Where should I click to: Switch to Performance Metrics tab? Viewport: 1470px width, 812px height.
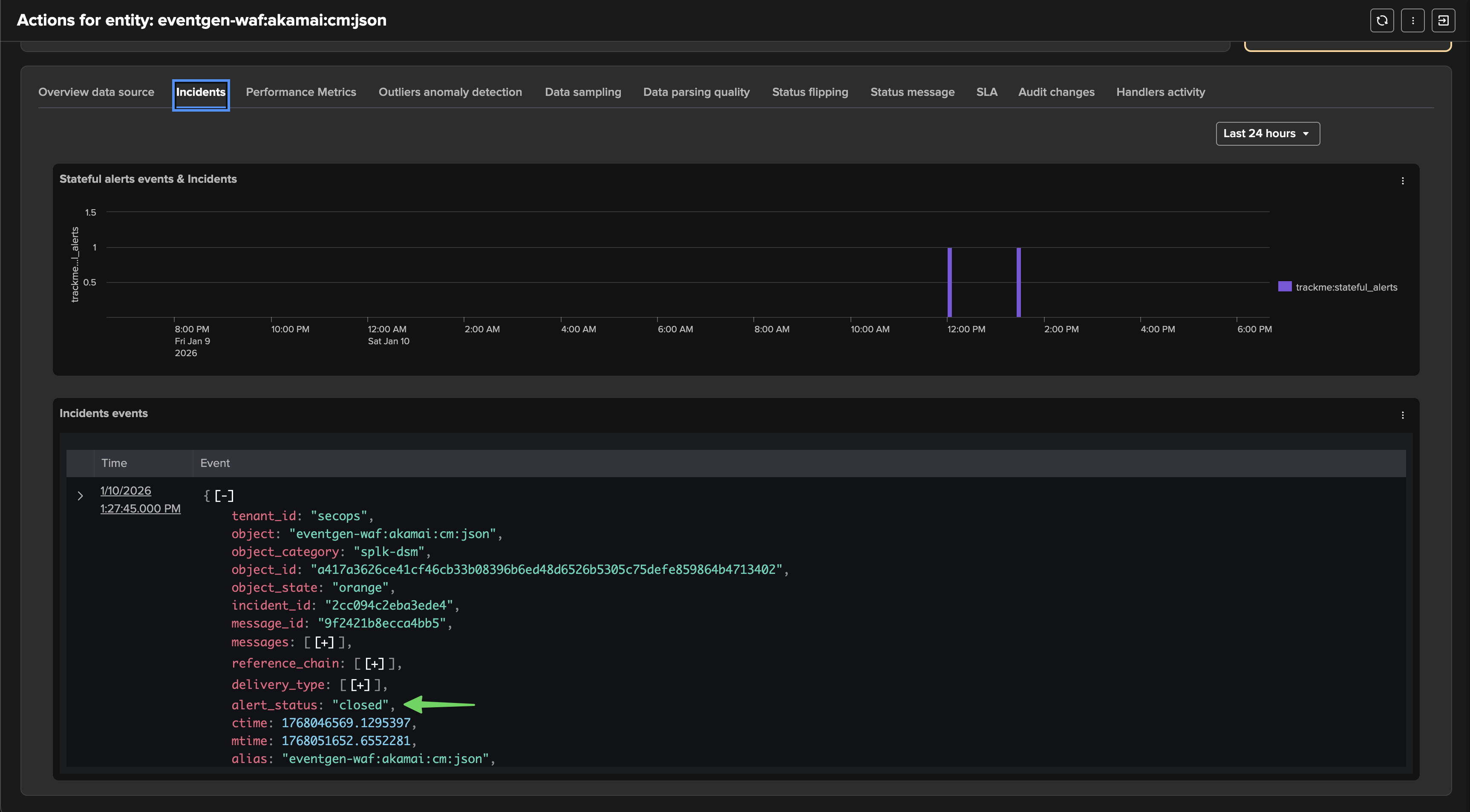click(x=301, y=92)
